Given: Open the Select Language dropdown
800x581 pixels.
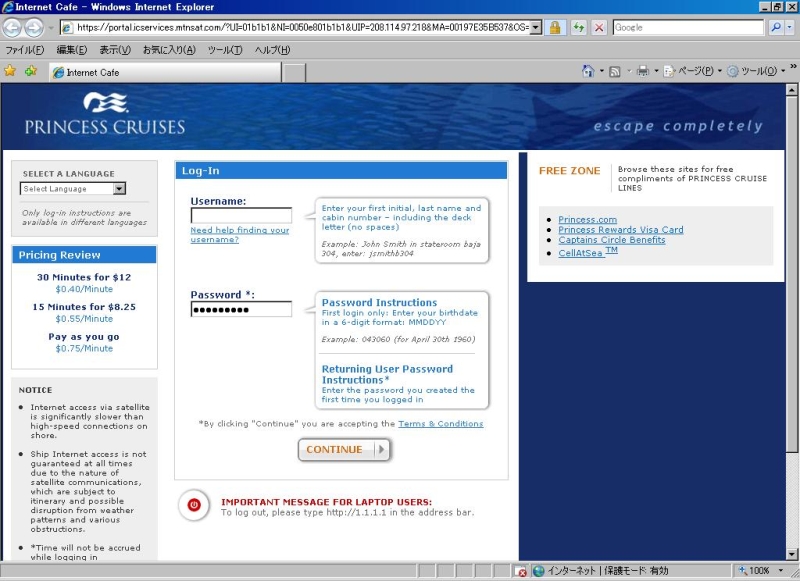Looking at the screenshot, I should pyautogui.click(x=72, y=189).
